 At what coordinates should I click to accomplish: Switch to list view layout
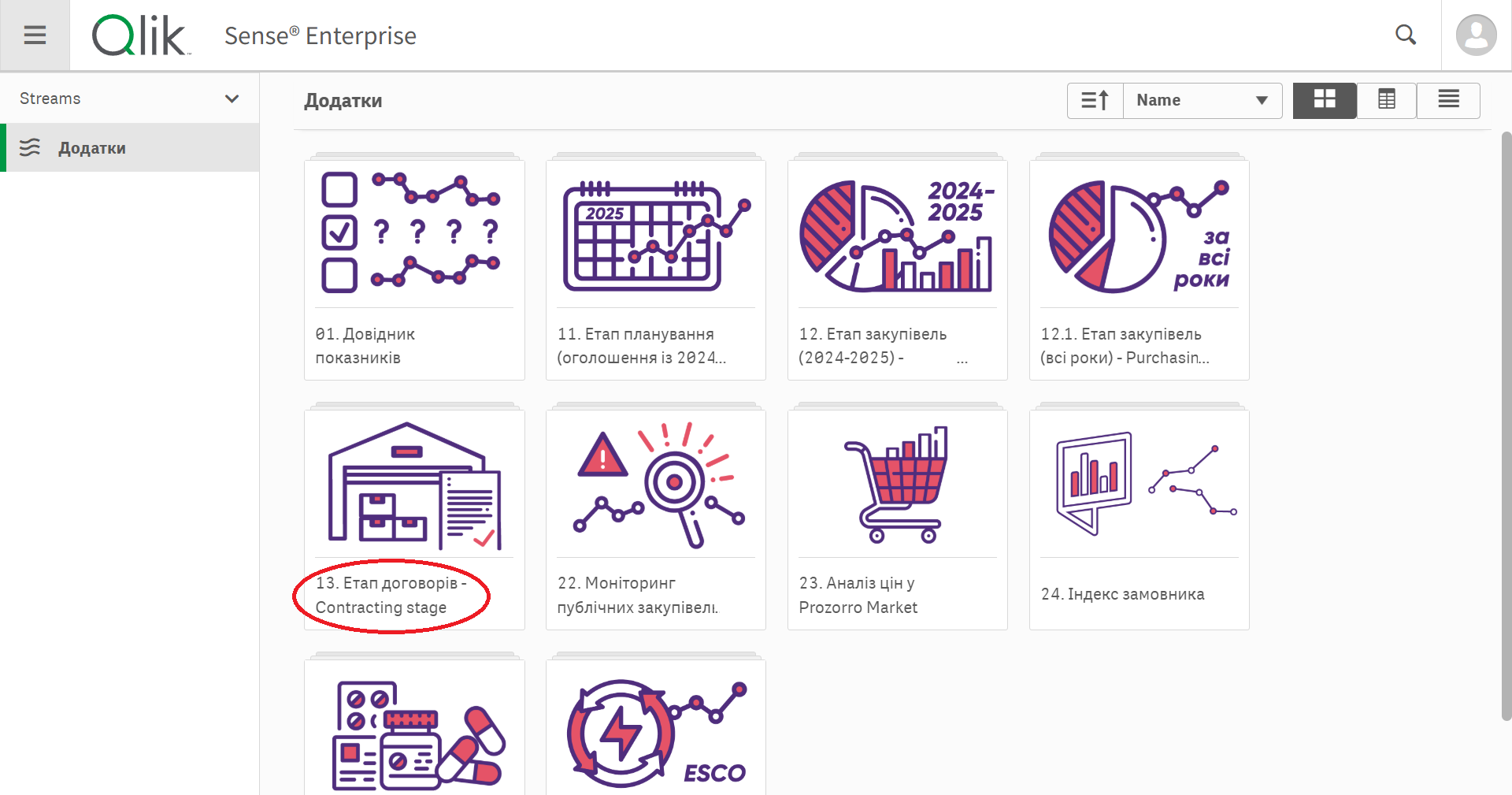coord(1448,100)
